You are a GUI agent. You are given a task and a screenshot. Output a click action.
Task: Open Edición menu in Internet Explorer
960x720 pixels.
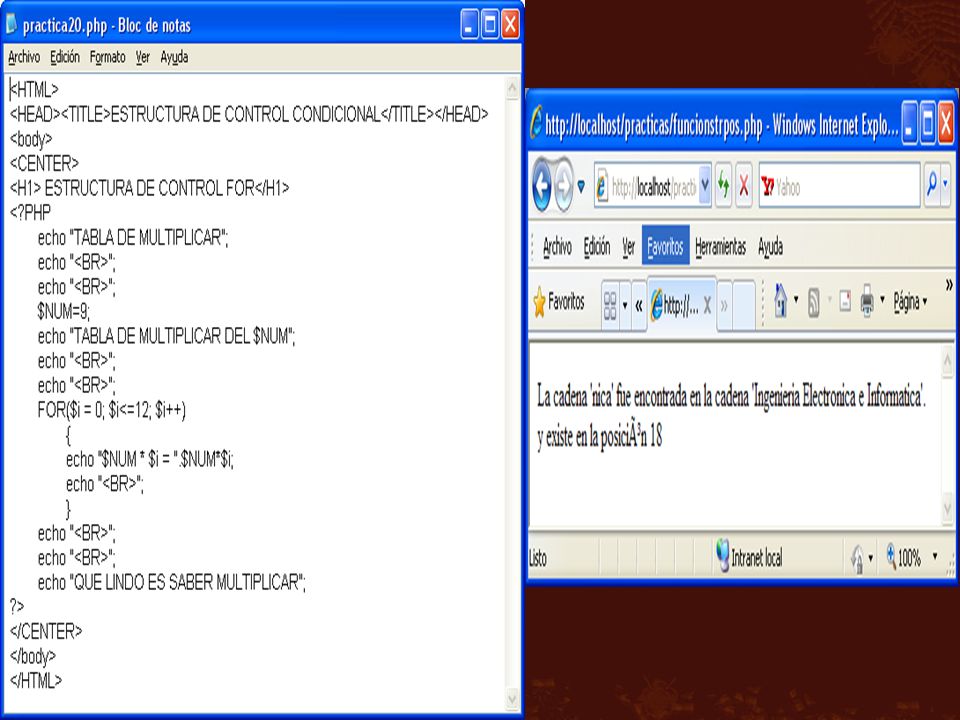pyautogui.click(x=597, y=247)
